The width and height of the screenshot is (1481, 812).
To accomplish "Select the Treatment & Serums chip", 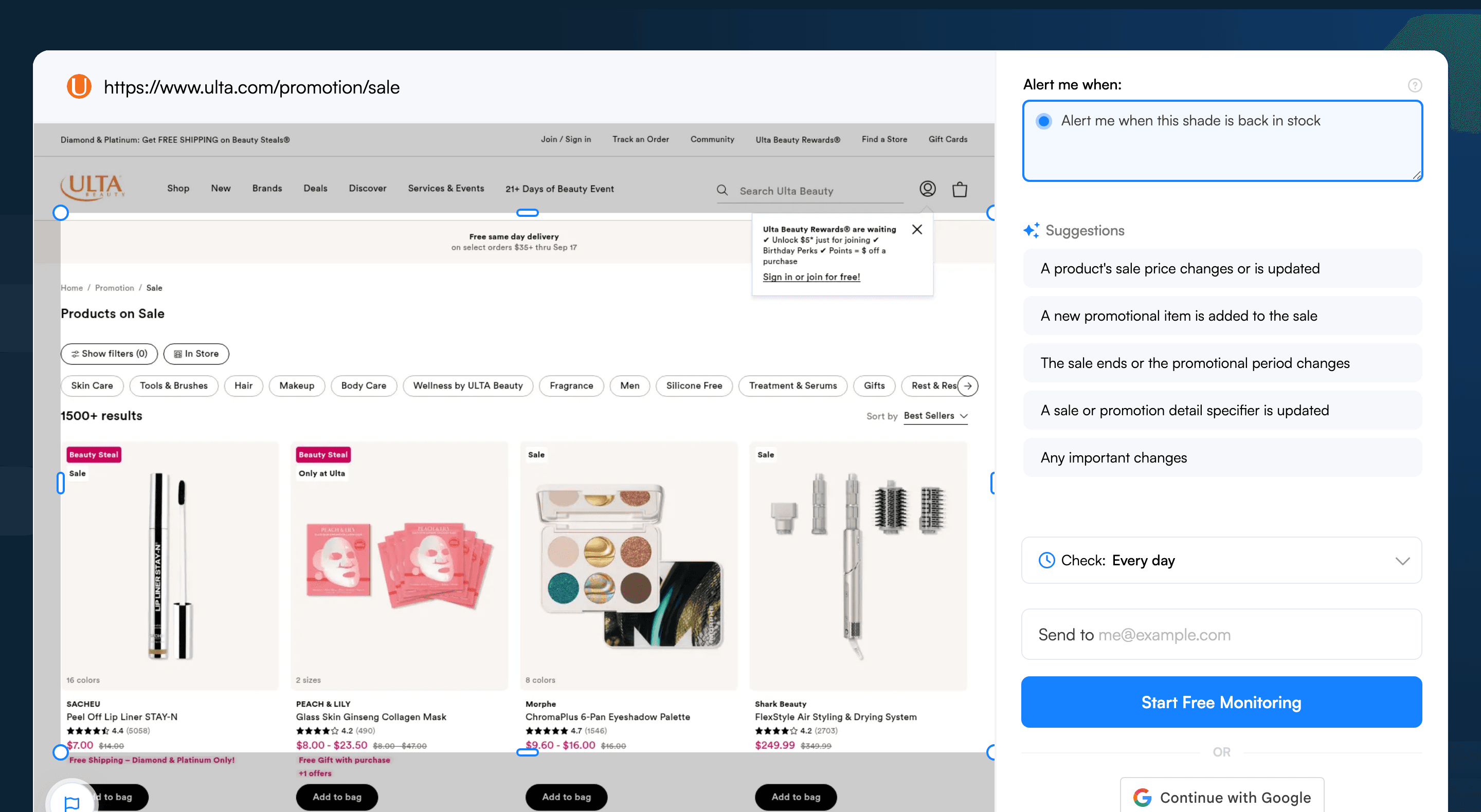I will click(x=793, y=385).
